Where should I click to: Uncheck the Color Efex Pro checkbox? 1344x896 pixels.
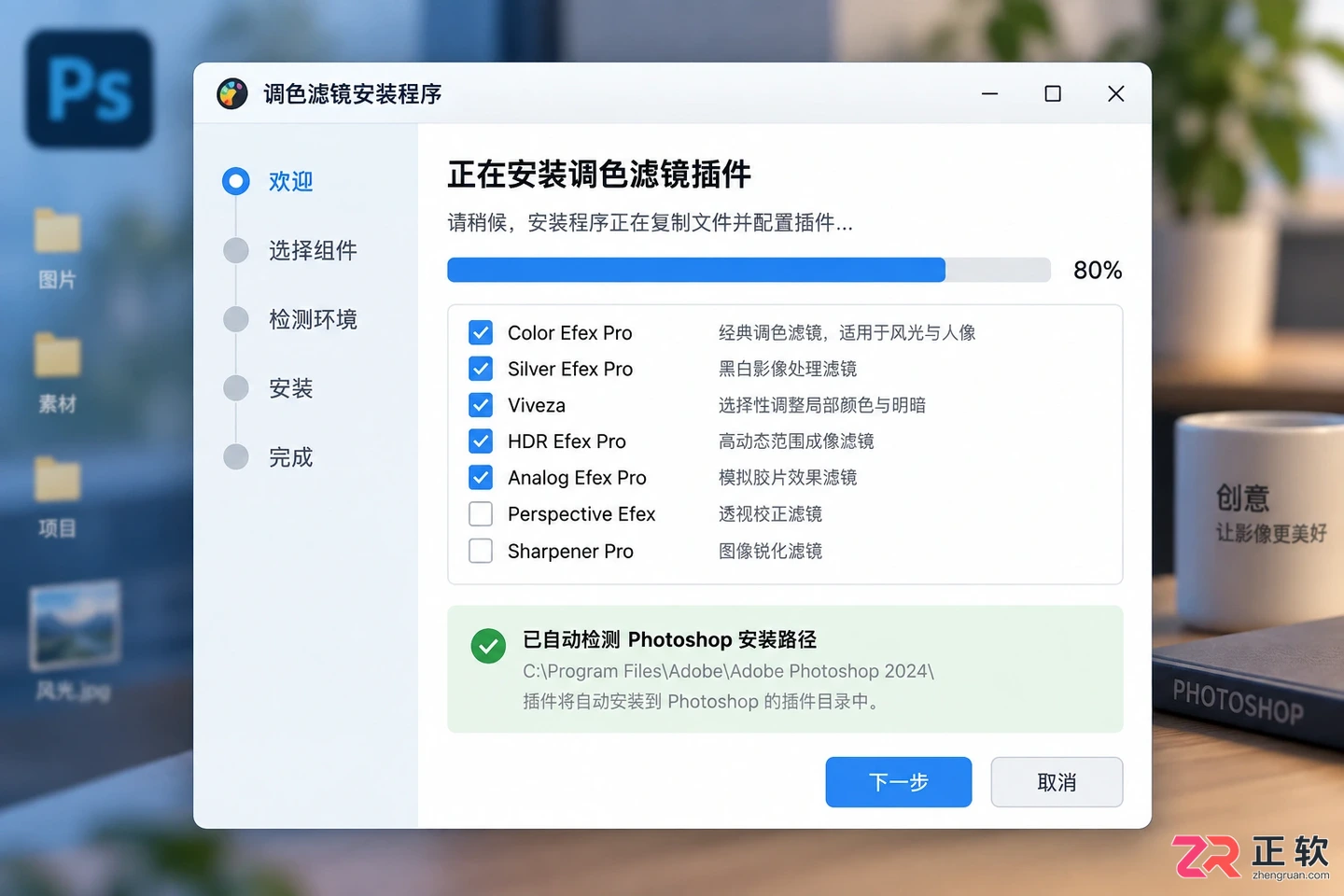(x=481, y=332)
